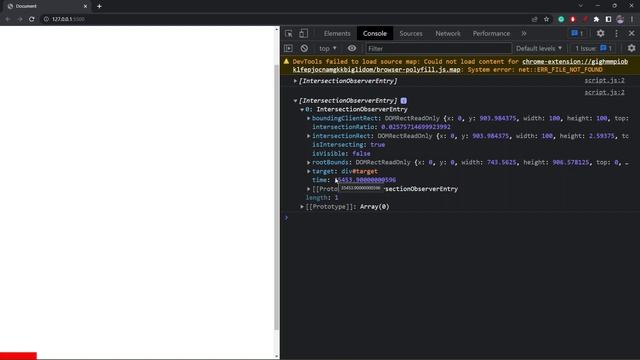The image size is (640, 360).
Task: Open the top JavaScript context dropdown
Action: tap(328, 48)
